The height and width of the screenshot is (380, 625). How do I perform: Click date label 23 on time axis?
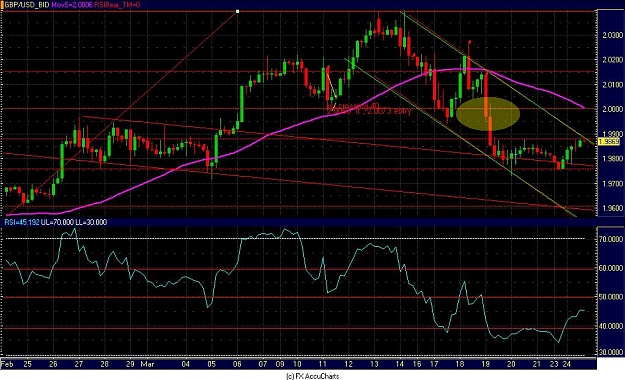tap(554, 364)
